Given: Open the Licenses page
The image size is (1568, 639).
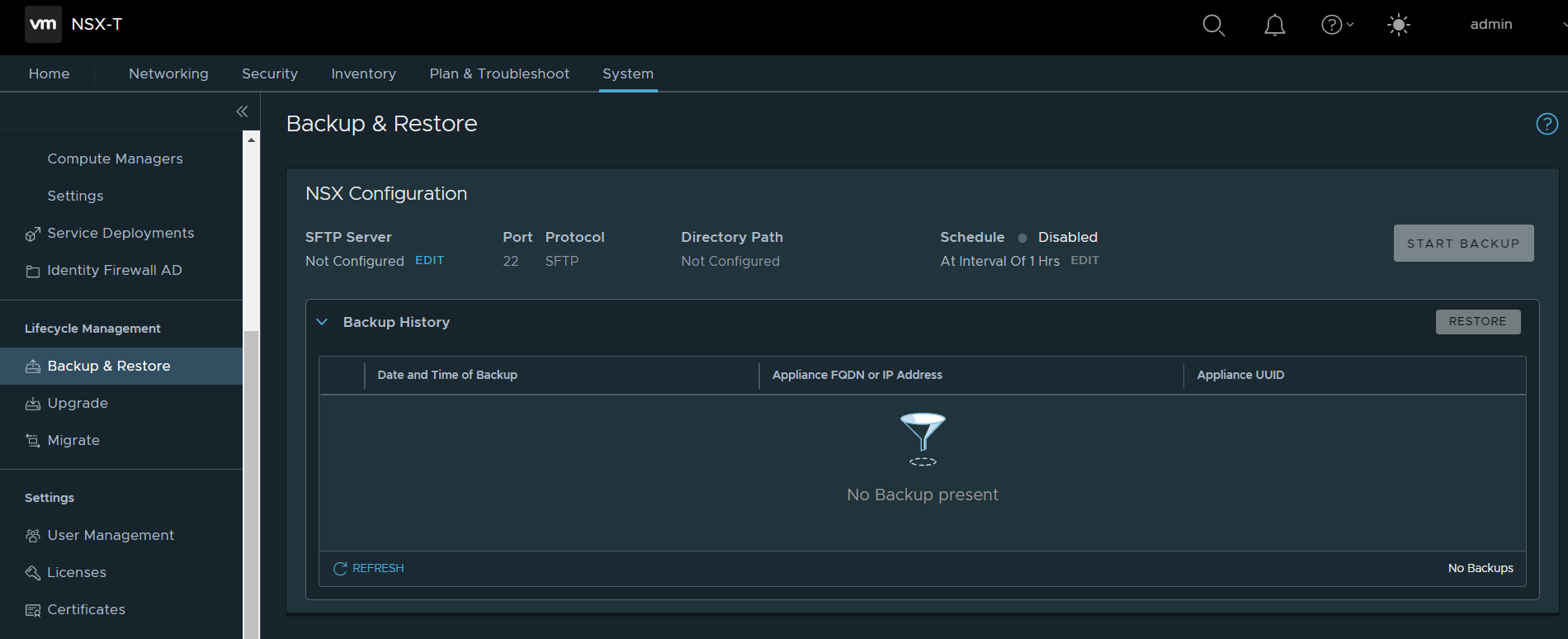Looking at the screenshot, I should (77, 572).
